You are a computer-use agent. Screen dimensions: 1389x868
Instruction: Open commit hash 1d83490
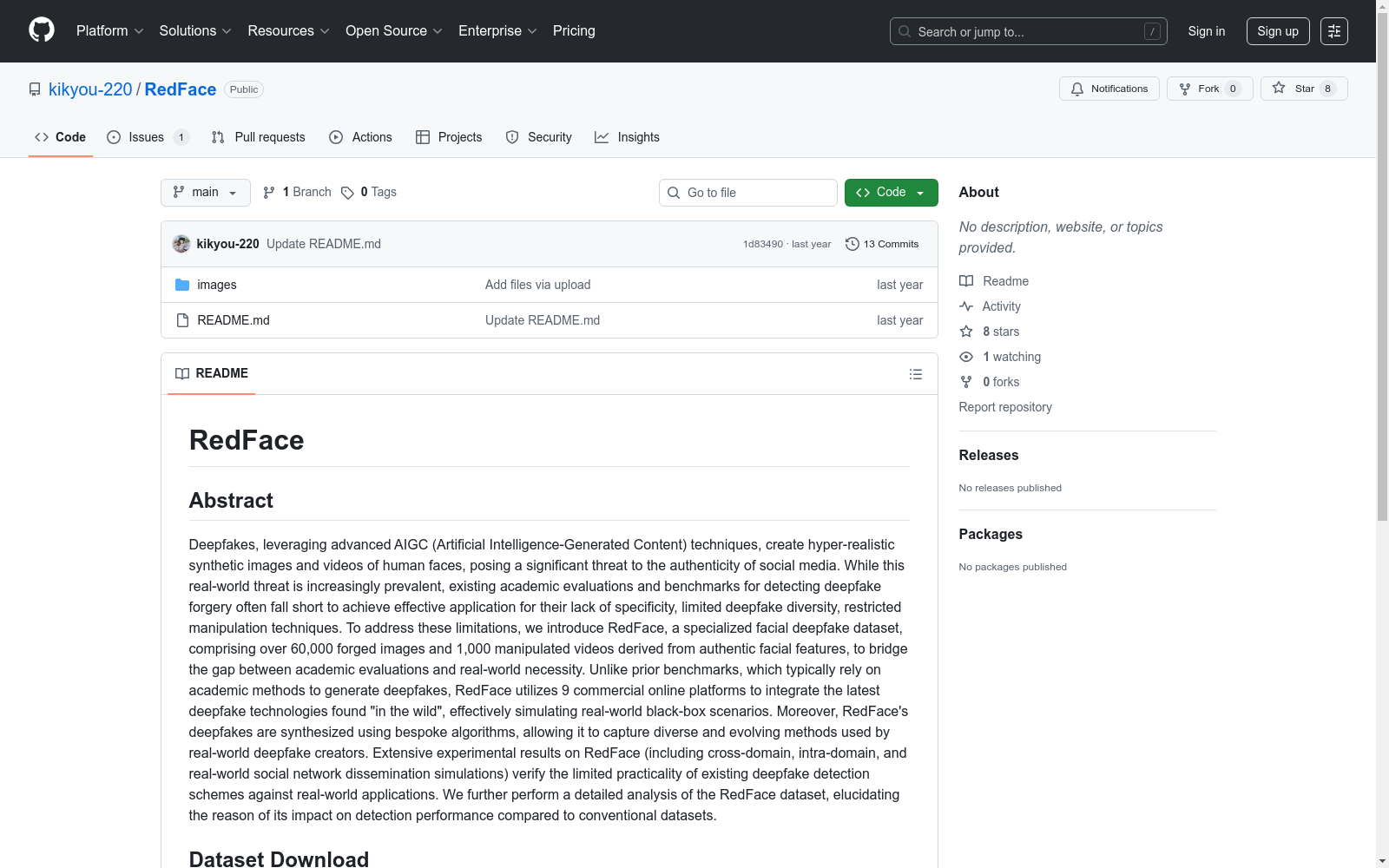click(x=763, y=244)
